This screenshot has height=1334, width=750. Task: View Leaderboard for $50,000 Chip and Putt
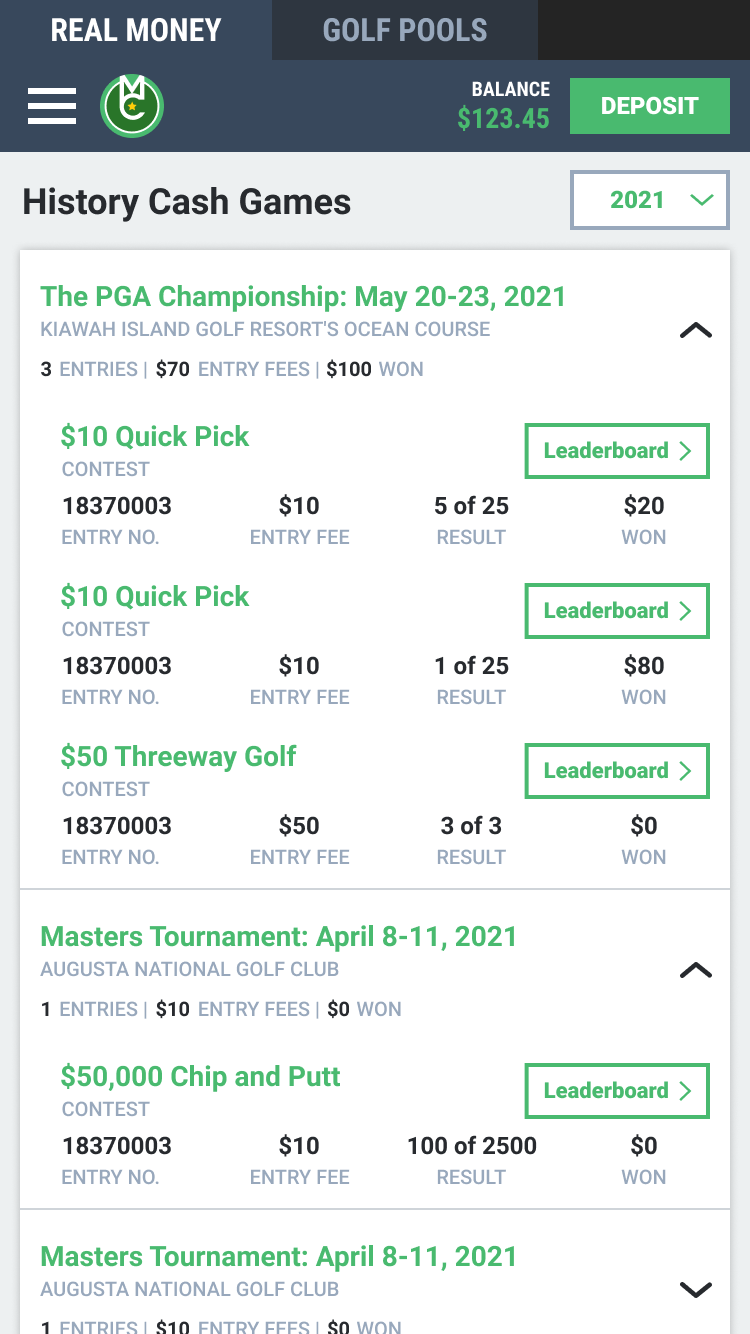click(617, 1091)
